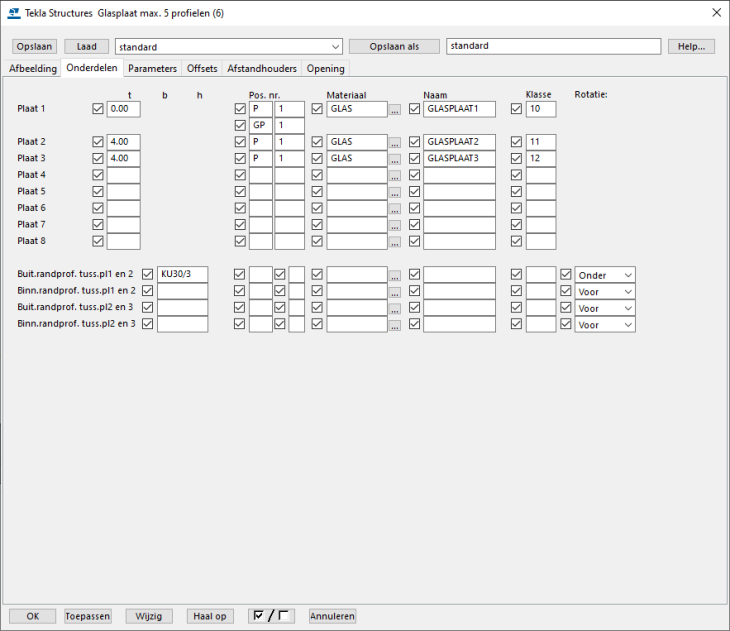The height and width of the screenshot is (631, 730).
Task: Close the Glasplaat dialog window
Action: click(x=716, y=13)
